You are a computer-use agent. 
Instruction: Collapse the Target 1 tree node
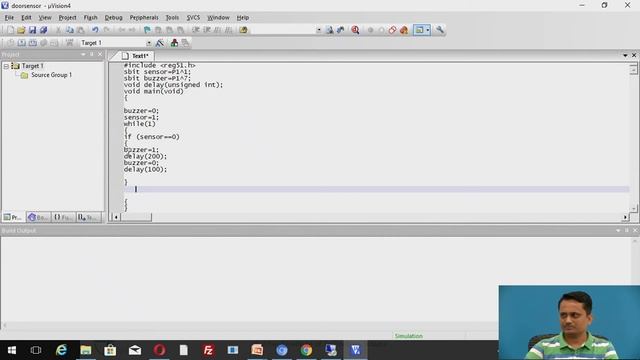pos(6,66)
